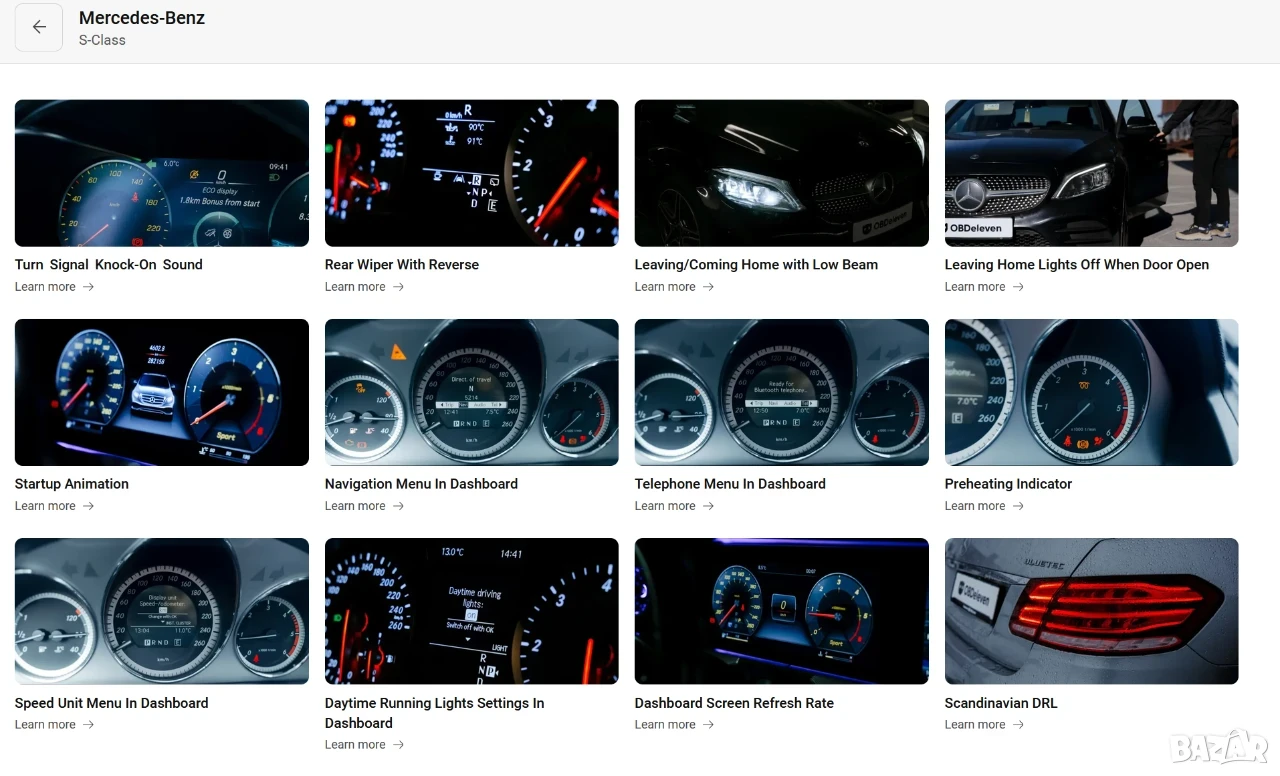Open the Scandinavian DRL tail light image
Viewport: 1280px width, 776px height.
(x=1092, y=611)
